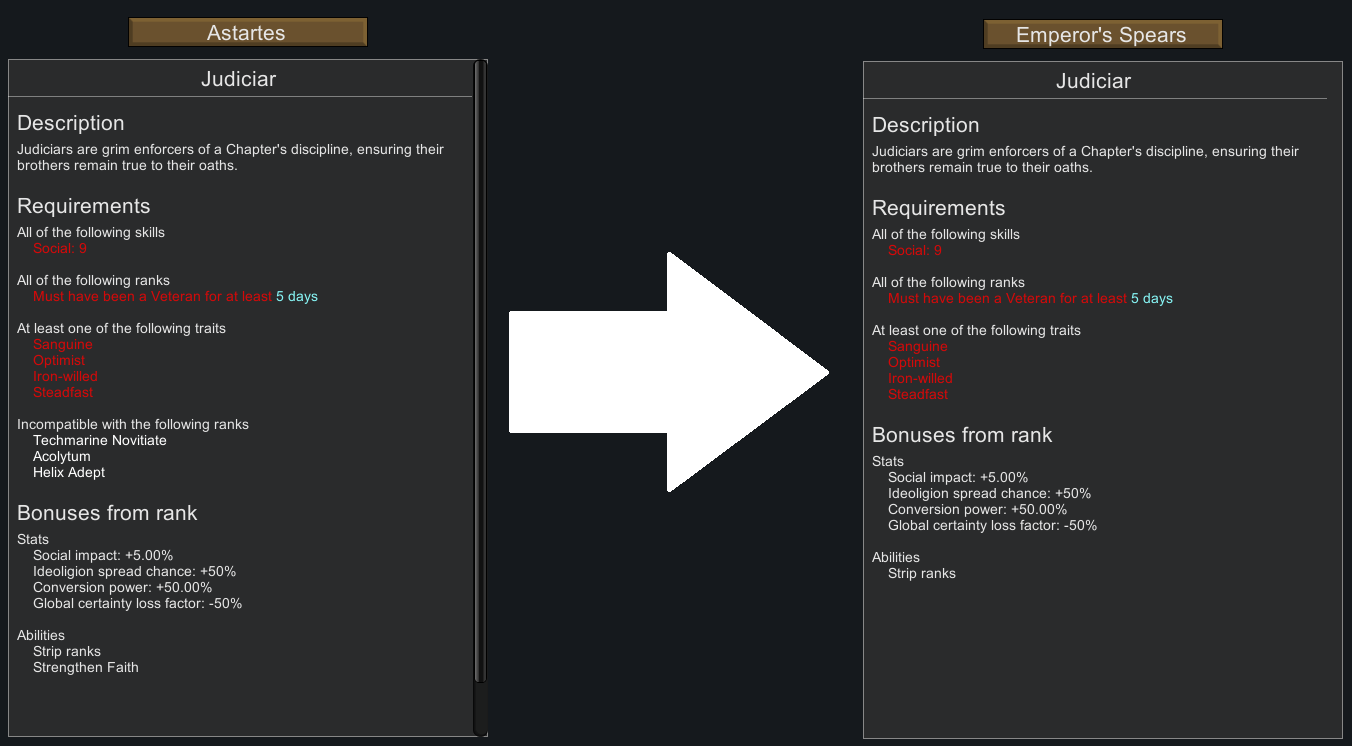Click Judiciar title in the Astartes panel

pyautogui.click(x=238, y=79)
